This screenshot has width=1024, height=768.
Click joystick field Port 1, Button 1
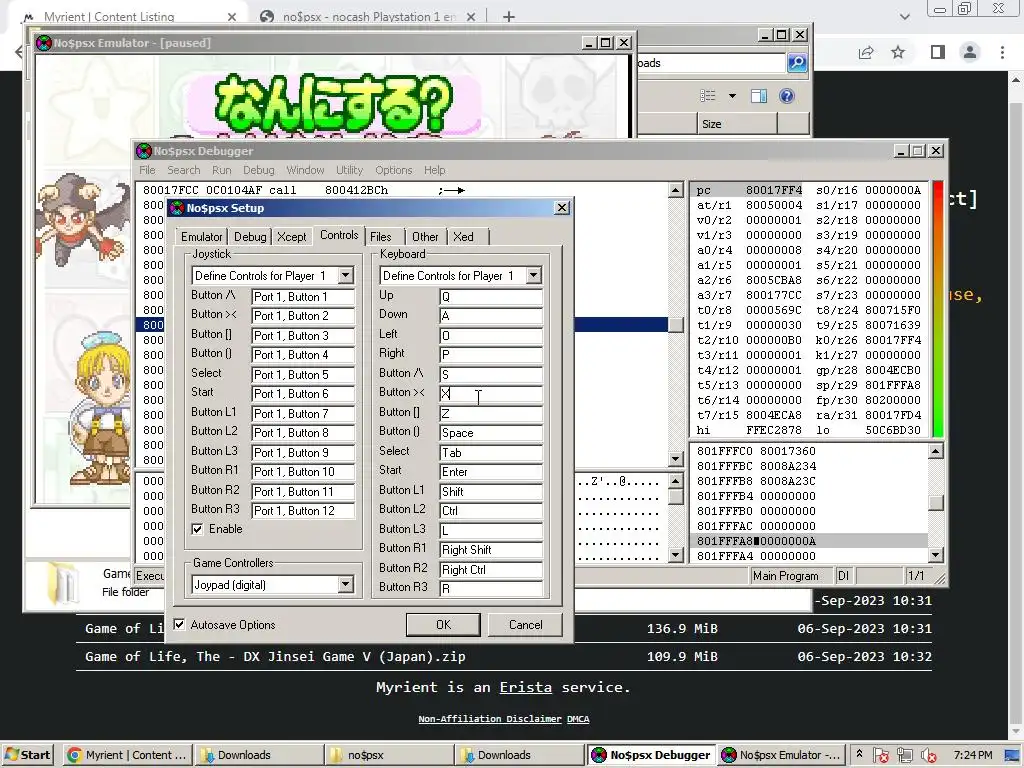pos(303,296)
